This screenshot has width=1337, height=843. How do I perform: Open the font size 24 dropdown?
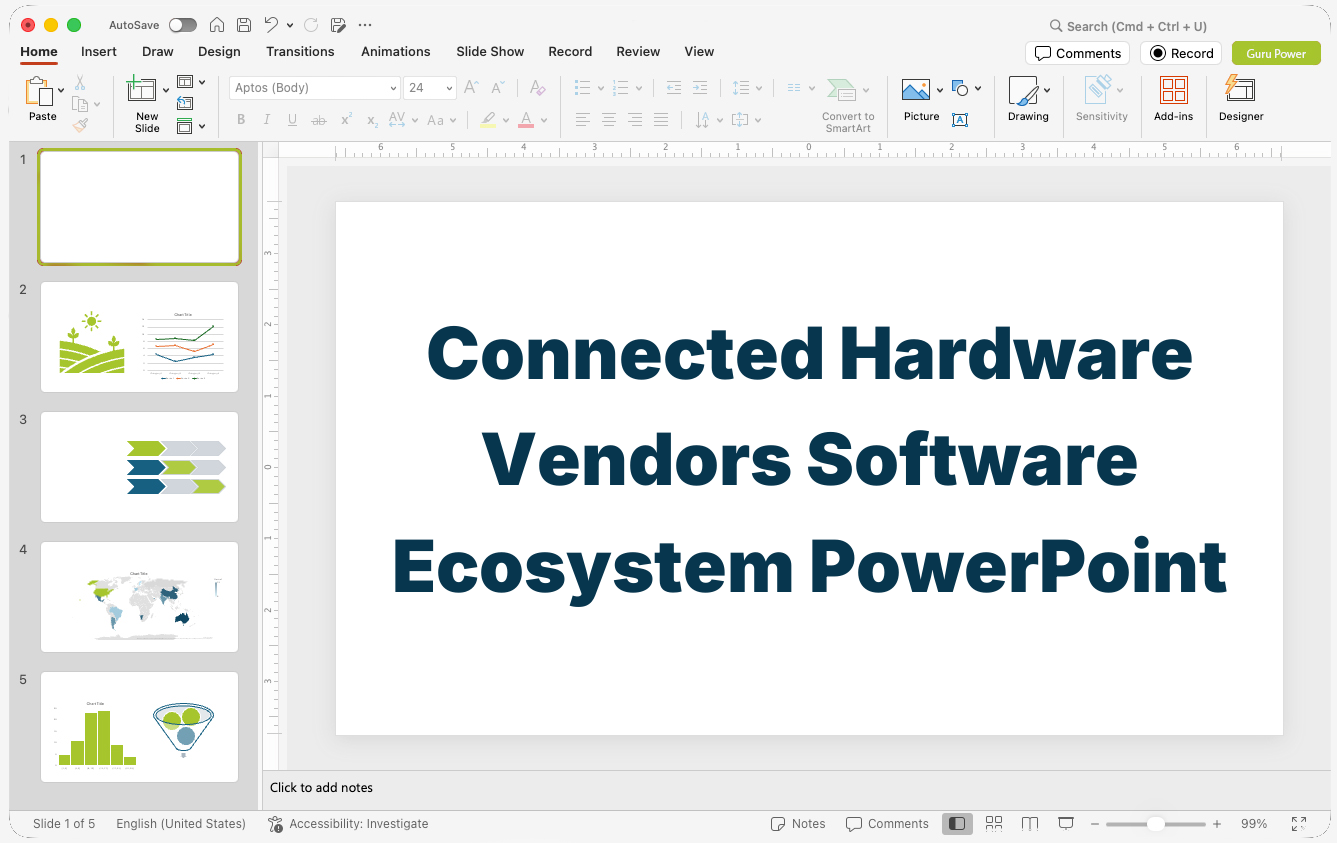pos(449,88)
